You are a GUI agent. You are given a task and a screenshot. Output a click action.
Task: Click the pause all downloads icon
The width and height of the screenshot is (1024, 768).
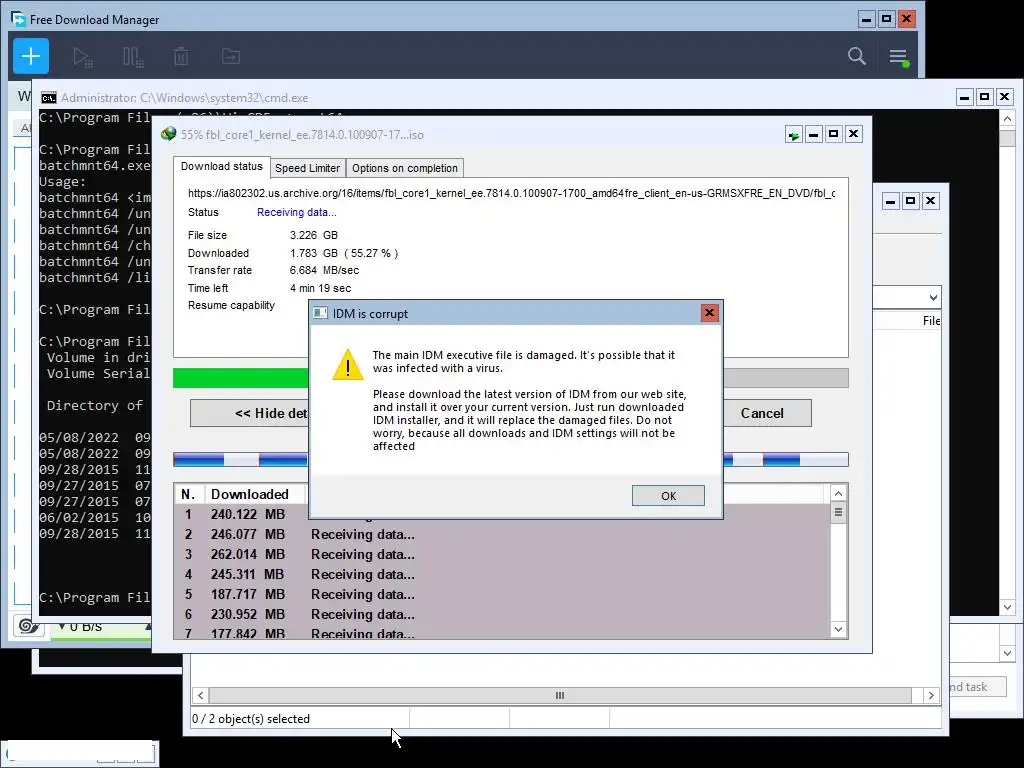click(133, 57)
